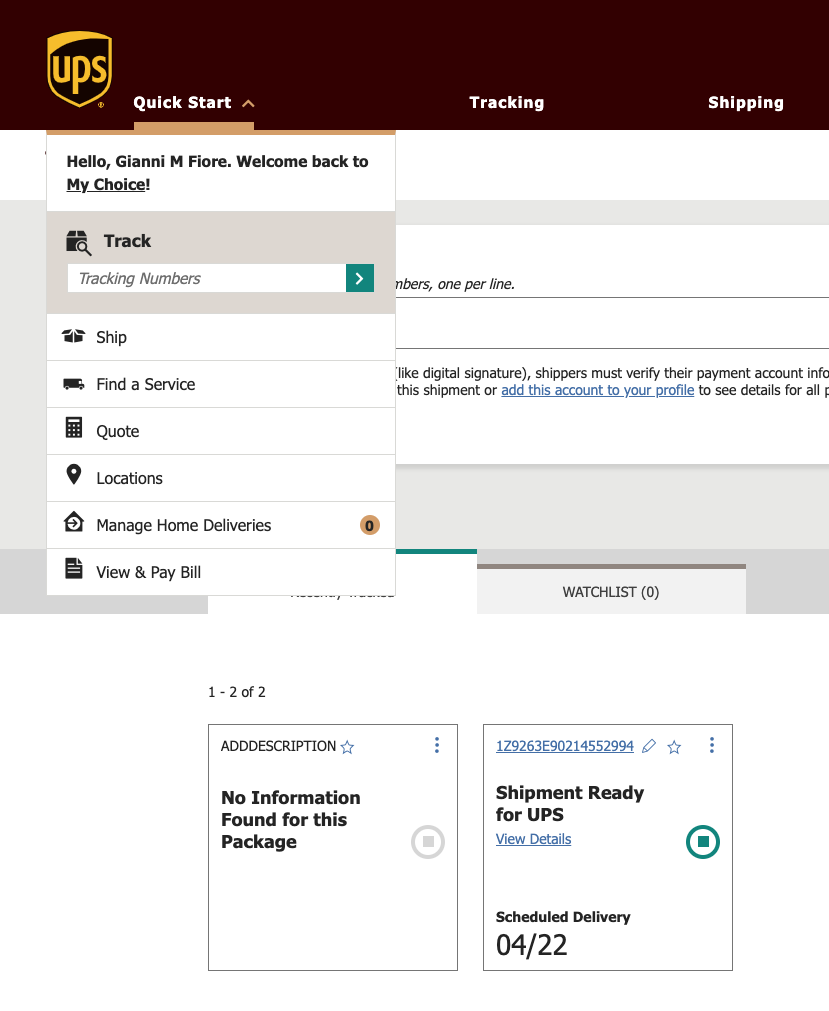Choose Find a Service menu entry
Viewport: 829px width, 1011px height.
coord(221,384)
